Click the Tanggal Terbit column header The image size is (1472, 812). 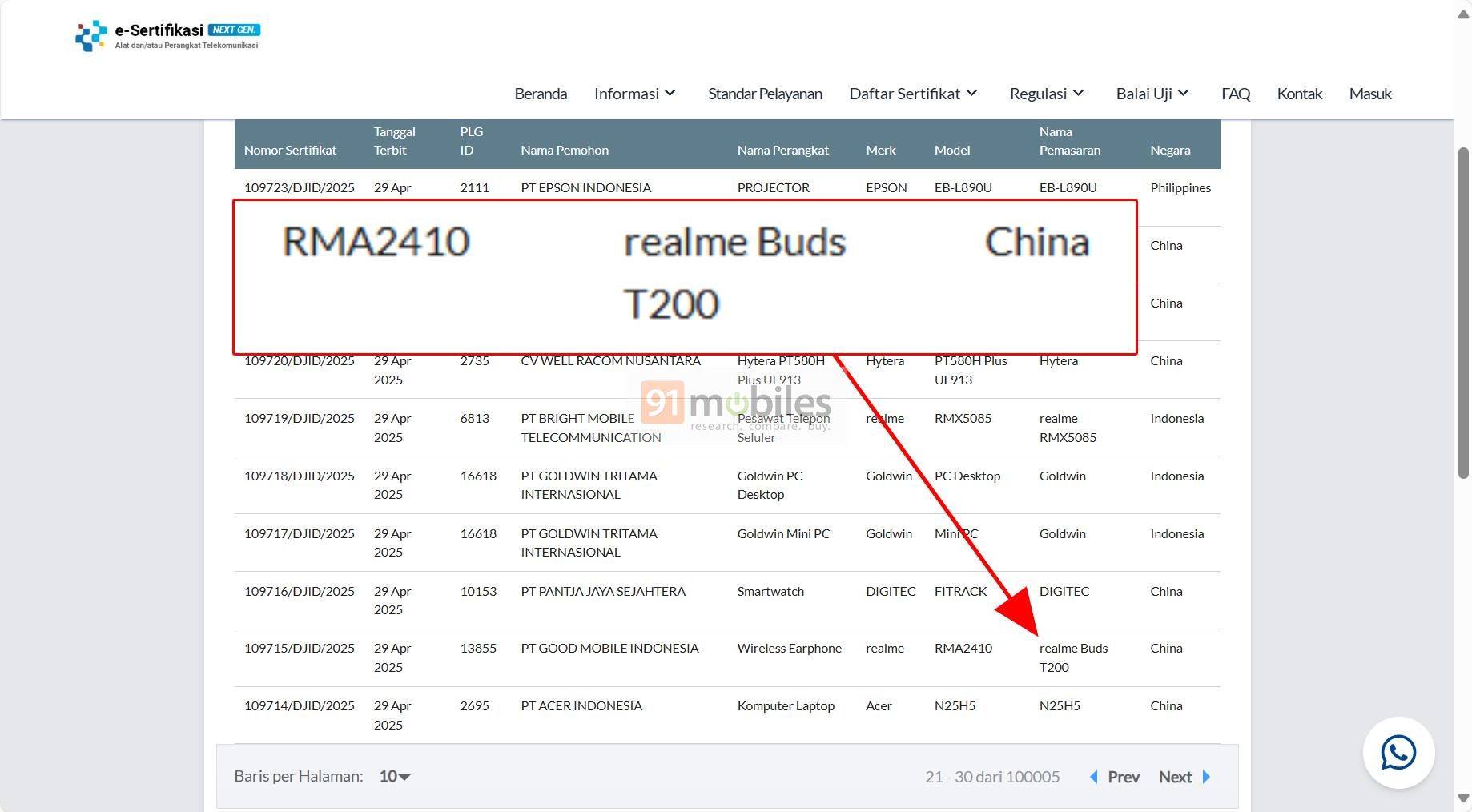[x=394, y=140]
